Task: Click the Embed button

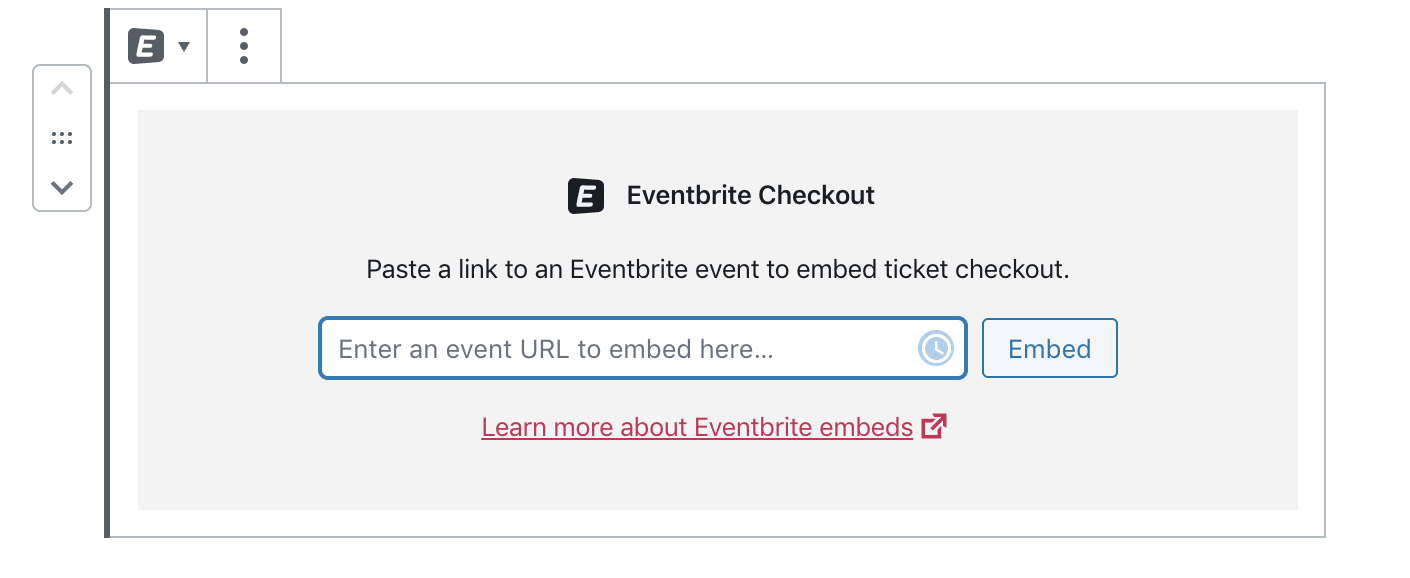Action: tap(1049, 348)
